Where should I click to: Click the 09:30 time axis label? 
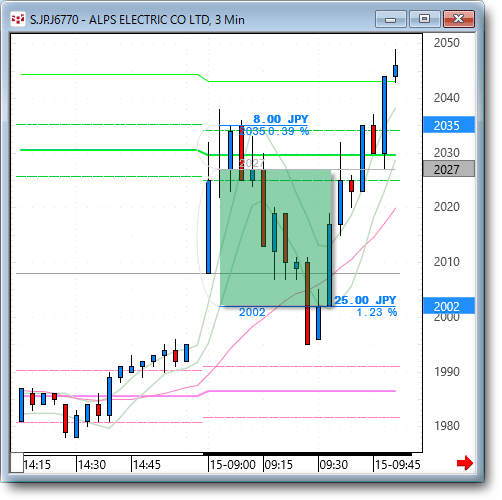(x=334, y=464)
